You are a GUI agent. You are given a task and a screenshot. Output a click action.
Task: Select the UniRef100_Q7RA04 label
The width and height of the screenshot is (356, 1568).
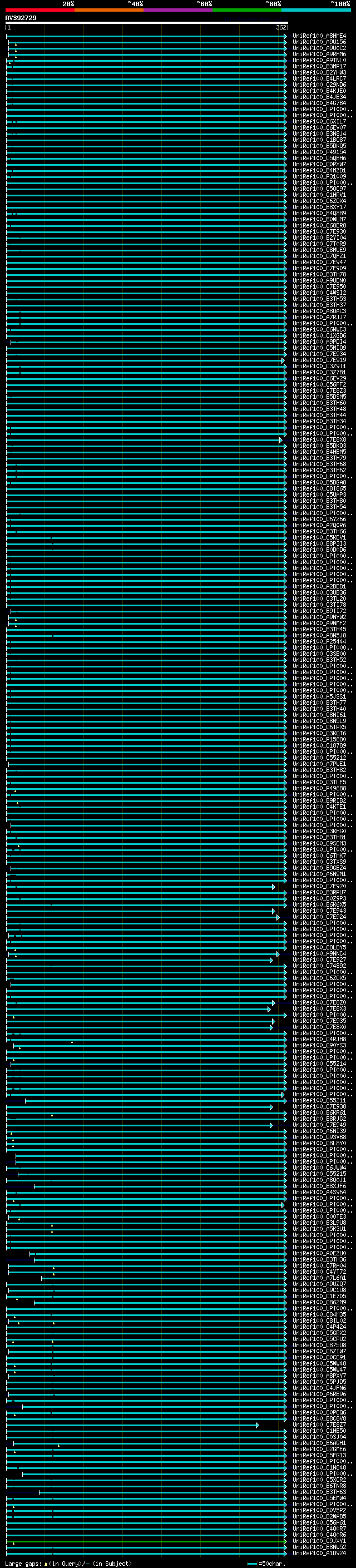tap(319, 1266)
